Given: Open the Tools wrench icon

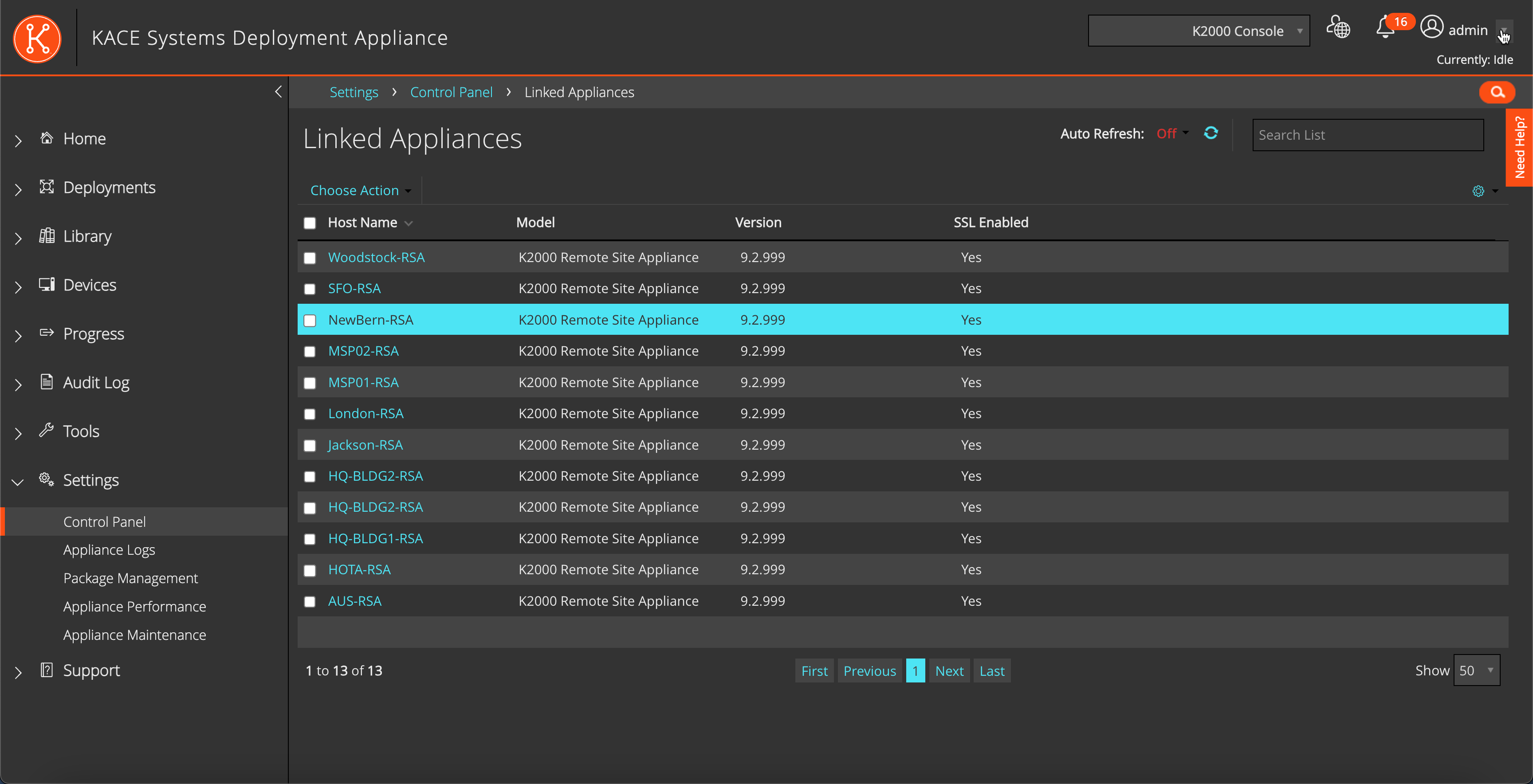Looking at the screenshot, I should (47, 431).
